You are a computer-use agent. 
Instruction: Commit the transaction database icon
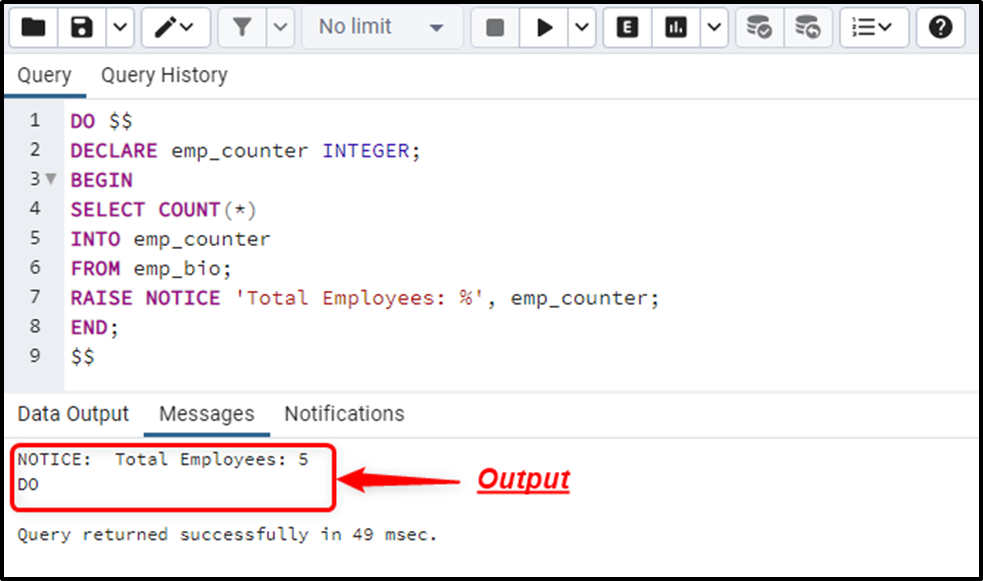point(759,28)
